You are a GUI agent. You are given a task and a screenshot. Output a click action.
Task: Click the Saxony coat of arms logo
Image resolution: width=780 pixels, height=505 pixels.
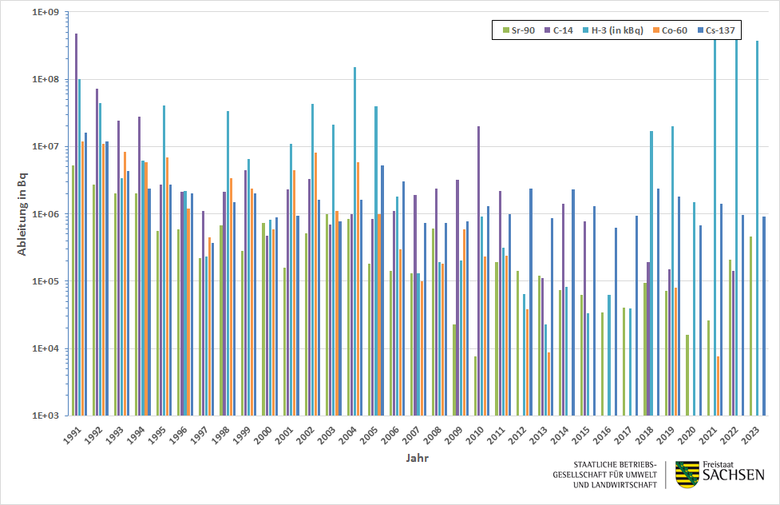point(687,475)
